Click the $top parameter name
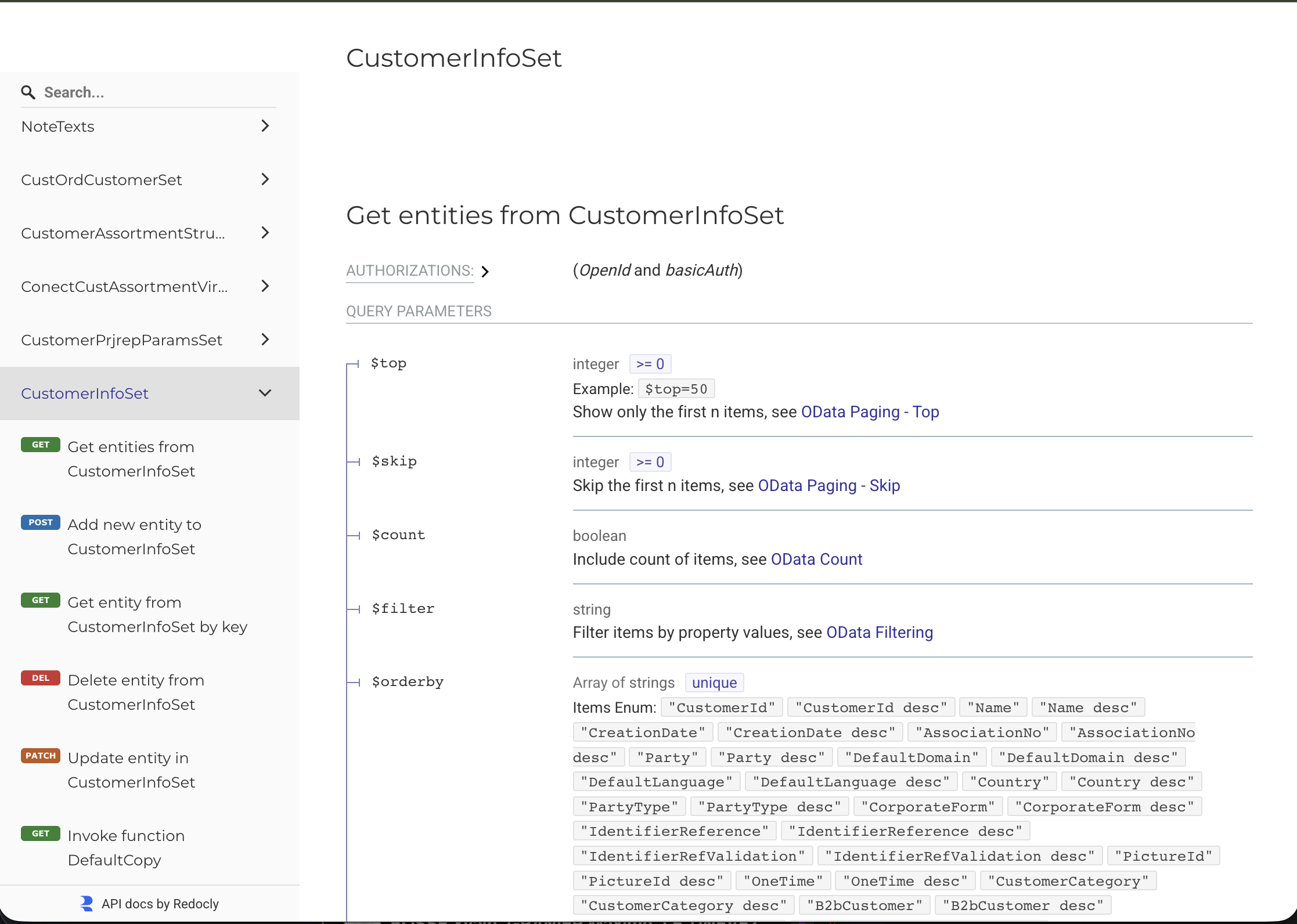Viewport: 1297px width, 924px height. tap(388, 363)
